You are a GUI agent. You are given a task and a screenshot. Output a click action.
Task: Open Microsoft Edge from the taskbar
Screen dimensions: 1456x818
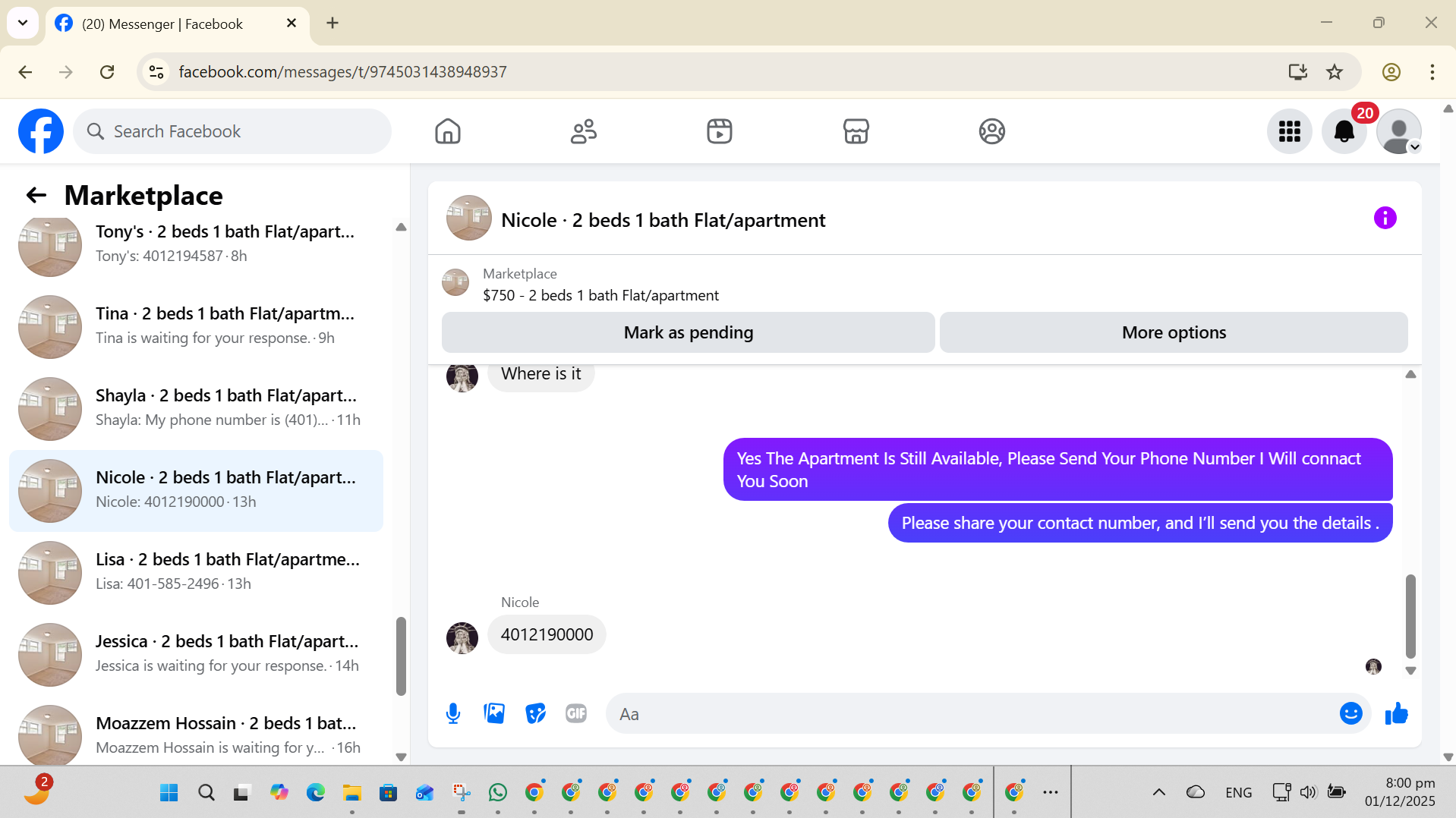click(x=315, y=792)
